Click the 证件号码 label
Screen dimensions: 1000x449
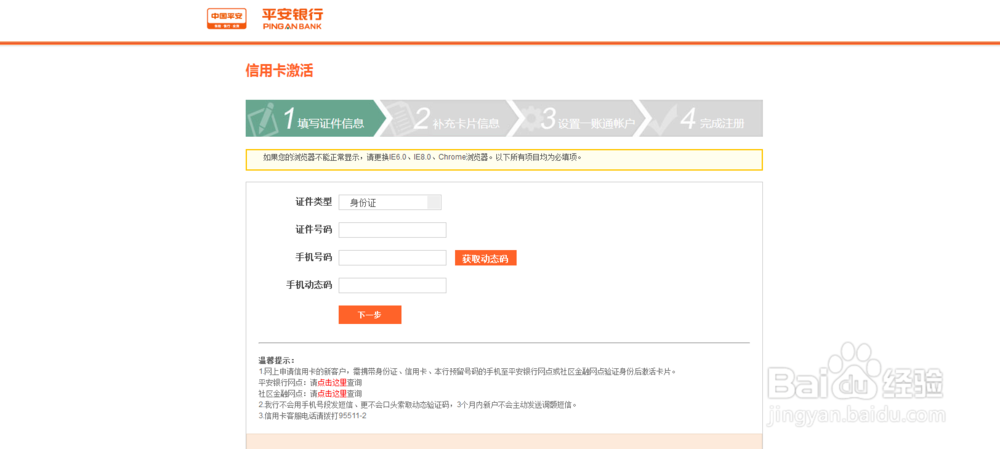click(314, 230)
